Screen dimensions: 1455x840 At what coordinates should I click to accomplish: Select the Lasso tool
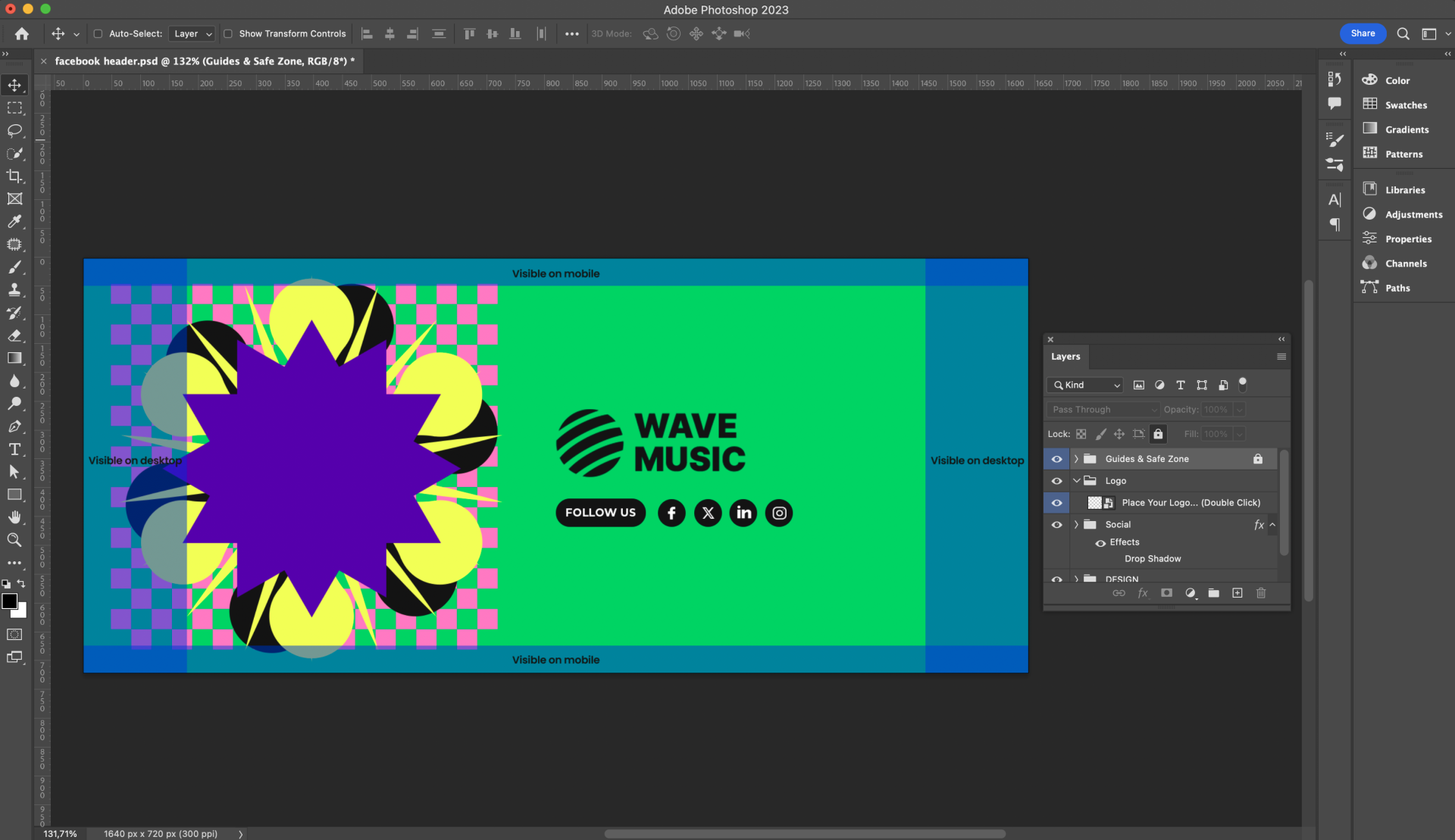tap(14, 130)
